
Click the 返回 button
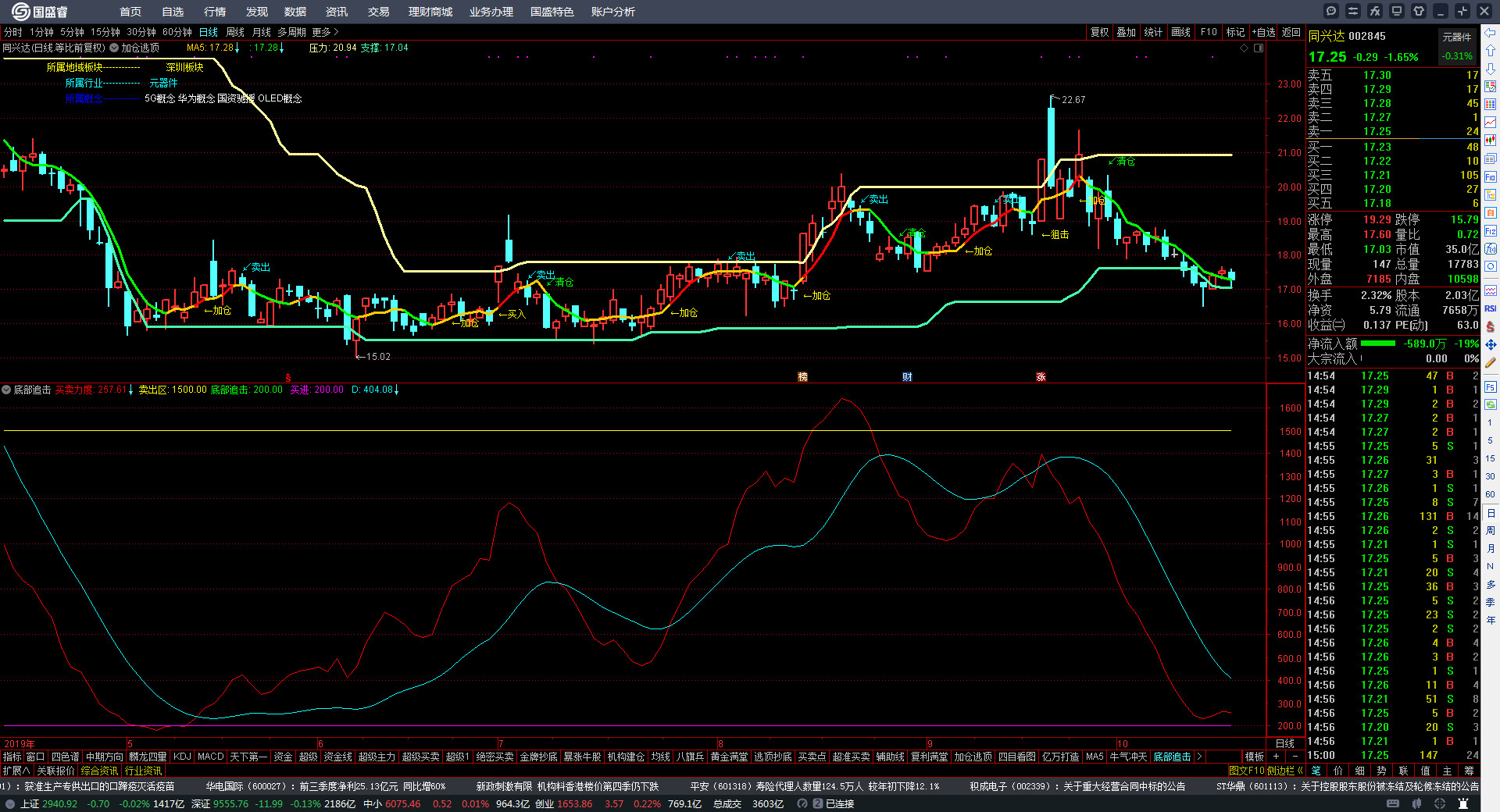[x=1291, y=32]
